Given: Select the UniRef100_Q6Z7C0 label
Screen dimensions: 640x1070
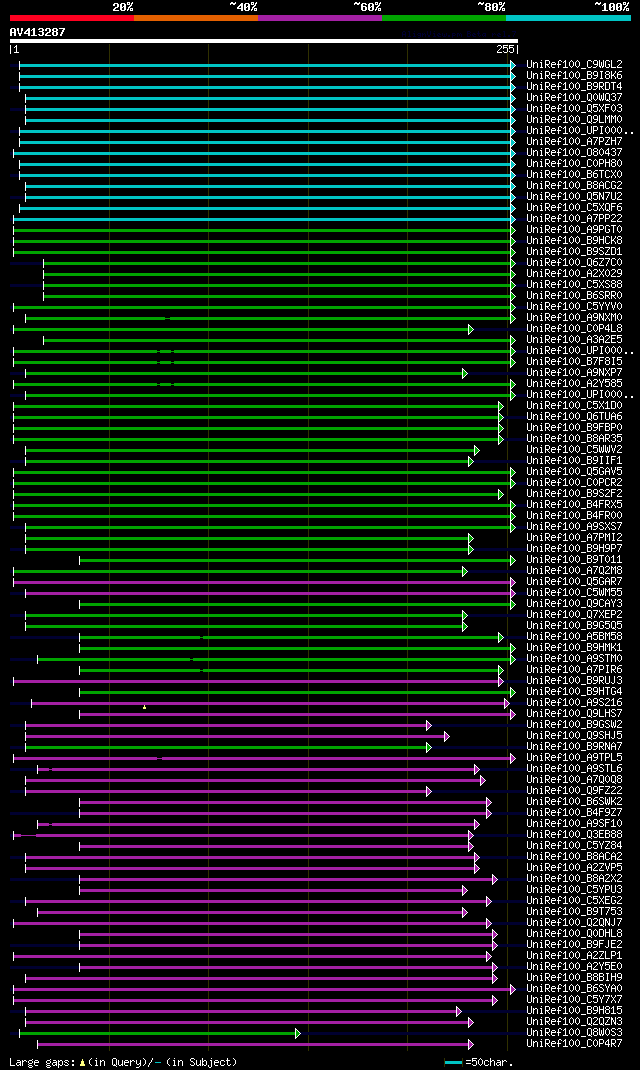Looking at the screenshot, I should pyautogui.click(x=574, y=263).
